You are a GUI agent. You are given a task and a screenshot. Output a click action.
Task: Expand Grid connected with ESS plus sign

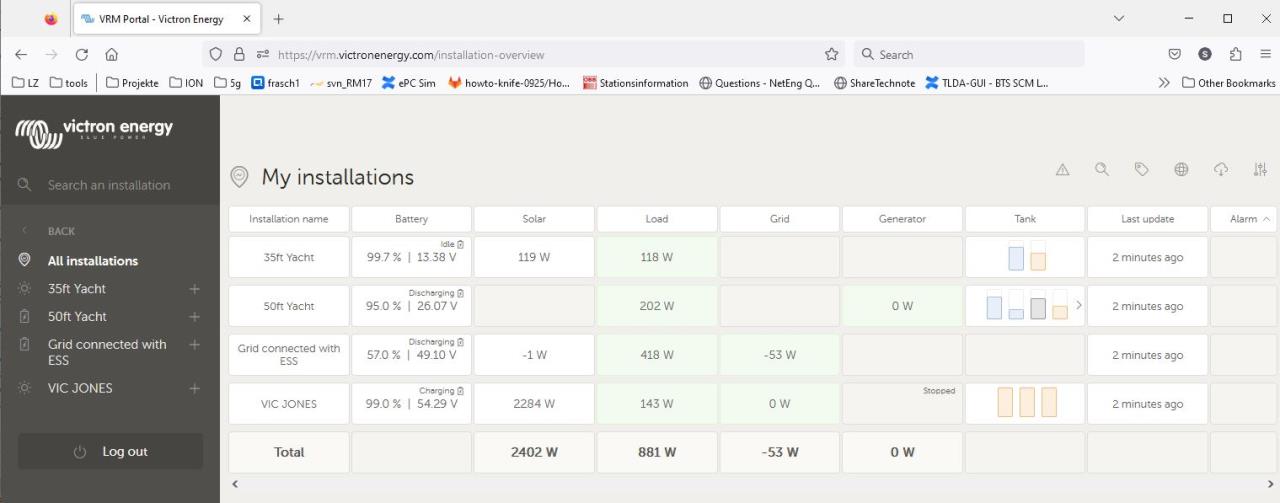click(195, 345)
